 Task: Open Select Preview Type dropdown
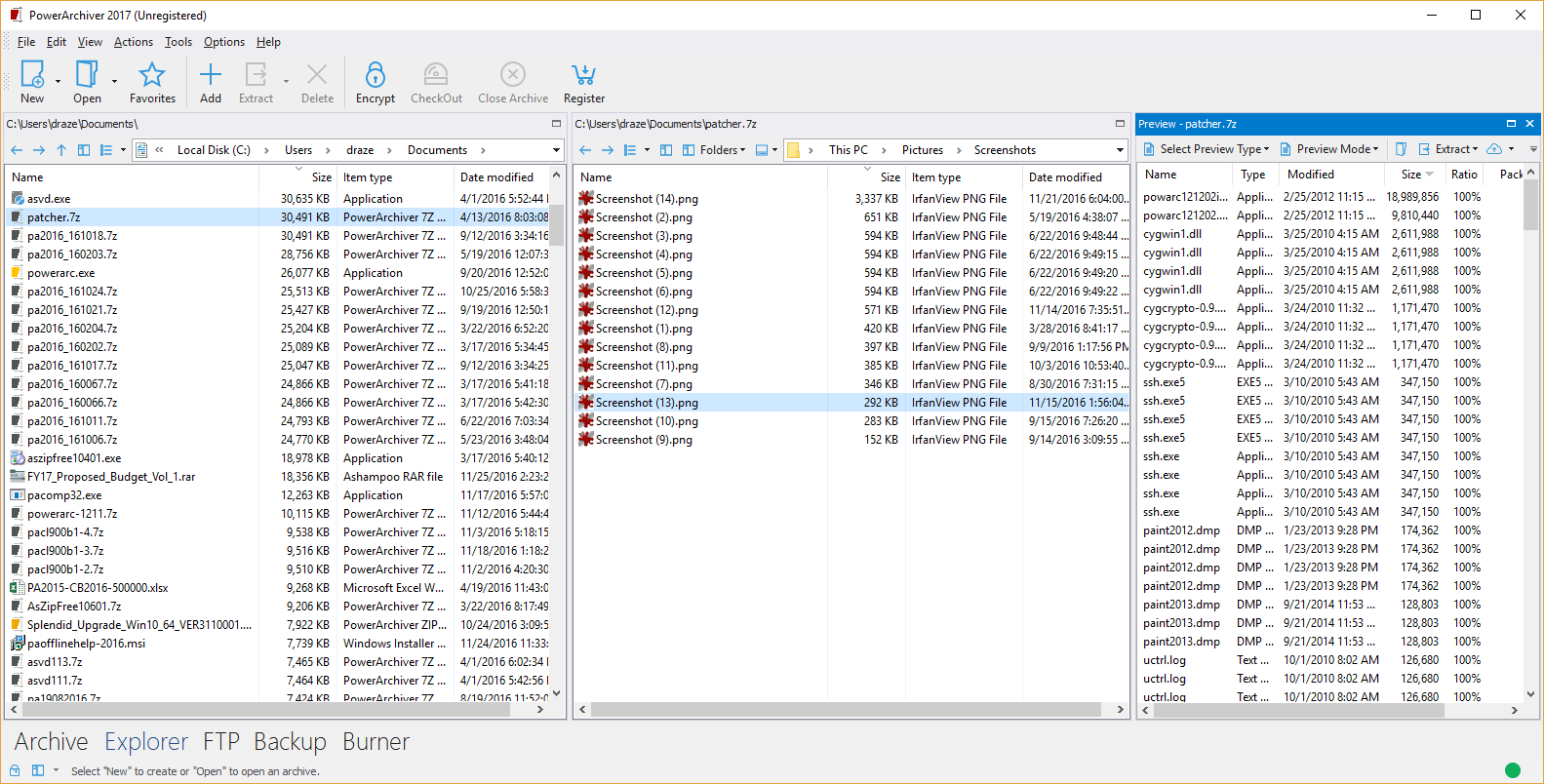[x=1207, y=149]
